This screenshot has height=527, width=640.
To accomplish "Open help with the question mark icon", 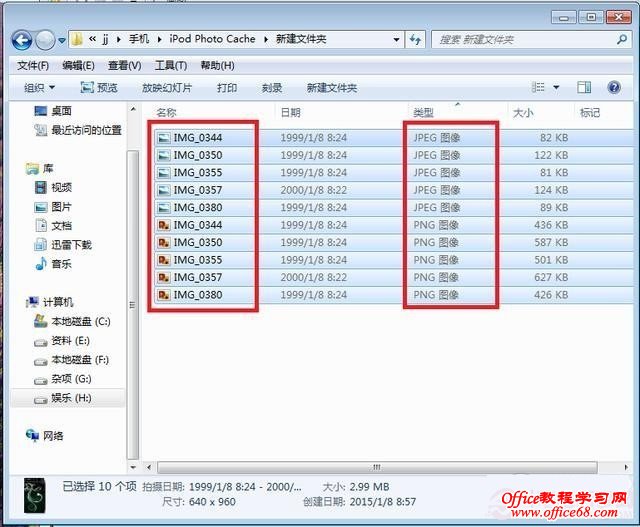I will [x=614, y=87].
